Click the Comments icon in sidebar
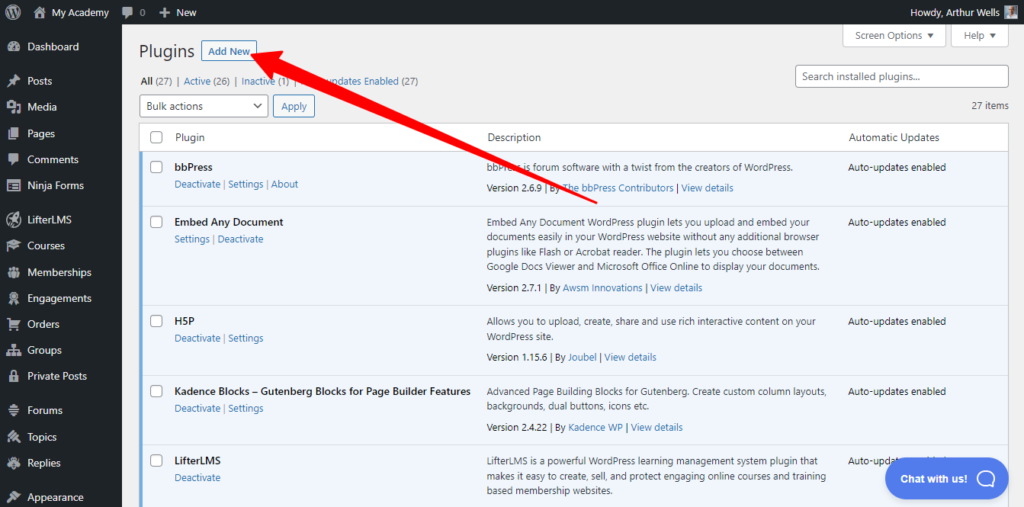This screenshot has height=507, width=1024. click(x=13, y=159)
